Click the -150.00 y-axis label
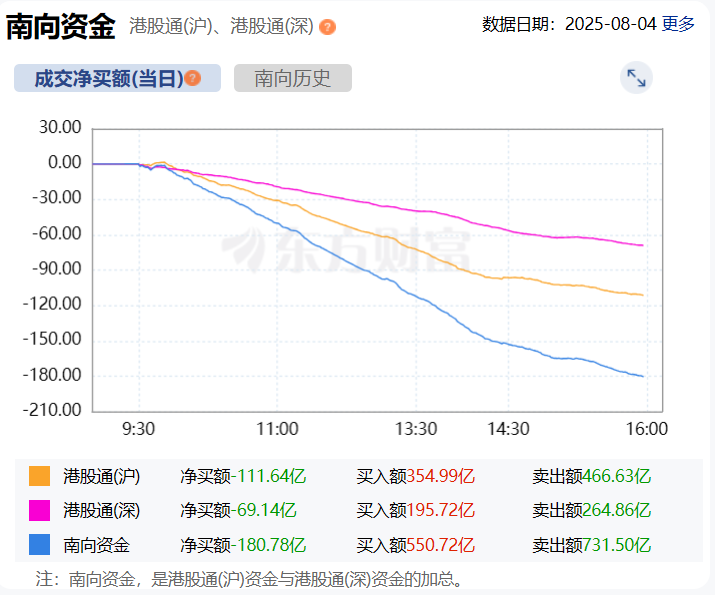The image size is (715, 595). (x=52, y=339)
